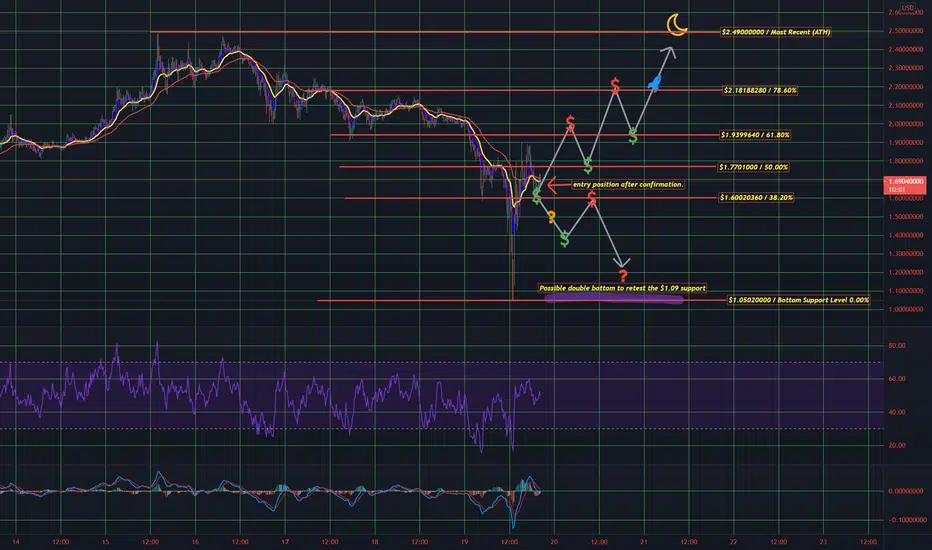
Task: Click date label 14 on the time axis
Action: click(15, 542)
